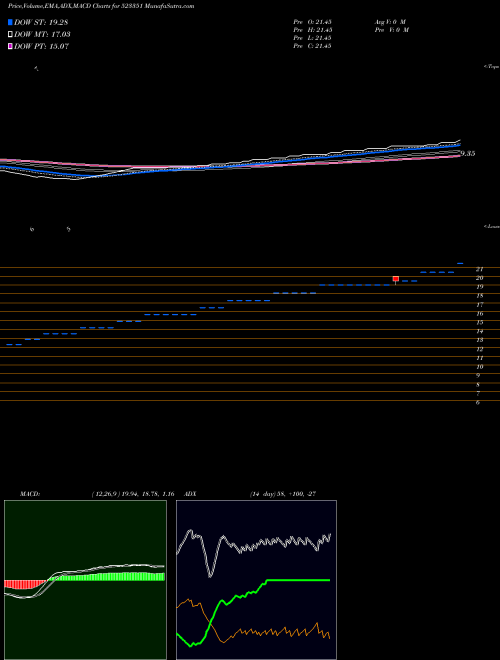Open the ADX indicator chart thumbnail
Viewport: 500px width, 660px height.
[x=256, y=580]
